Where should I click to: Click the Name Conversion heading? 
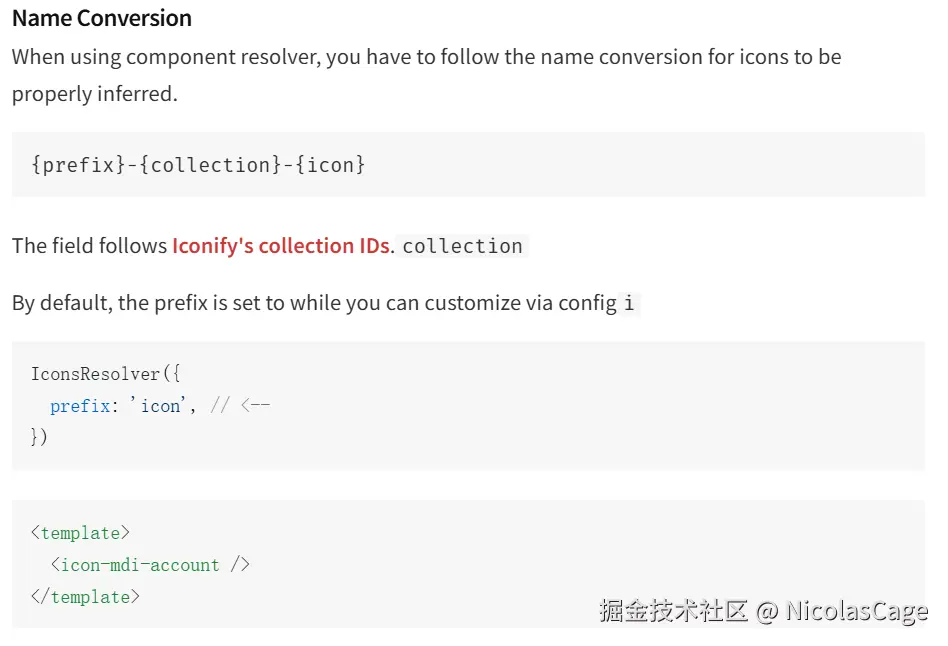point(102,18)
